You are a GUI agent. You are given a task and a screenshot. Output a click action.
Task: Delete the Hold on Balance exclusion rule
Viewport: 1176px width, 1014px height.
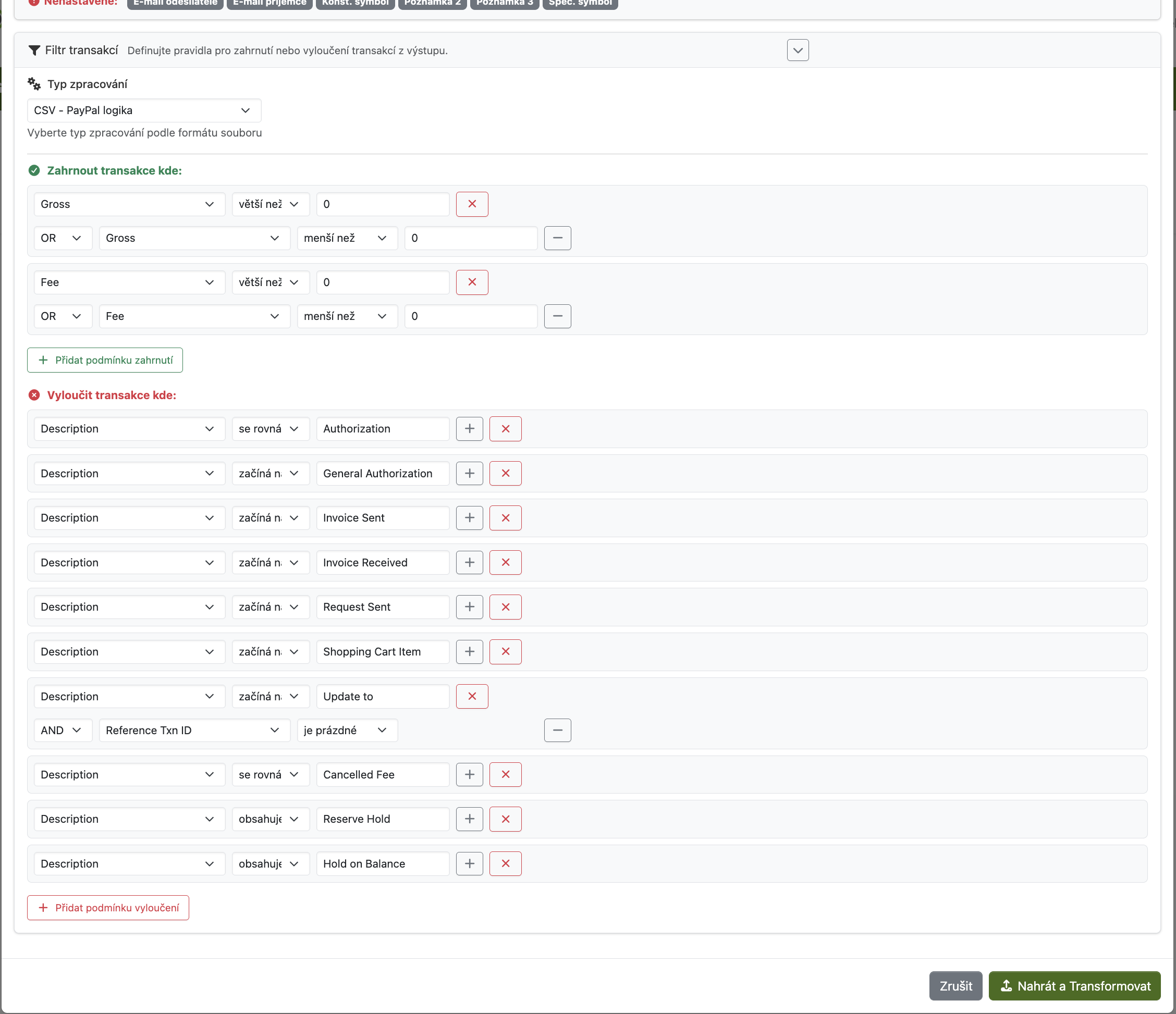coord(505,863)
